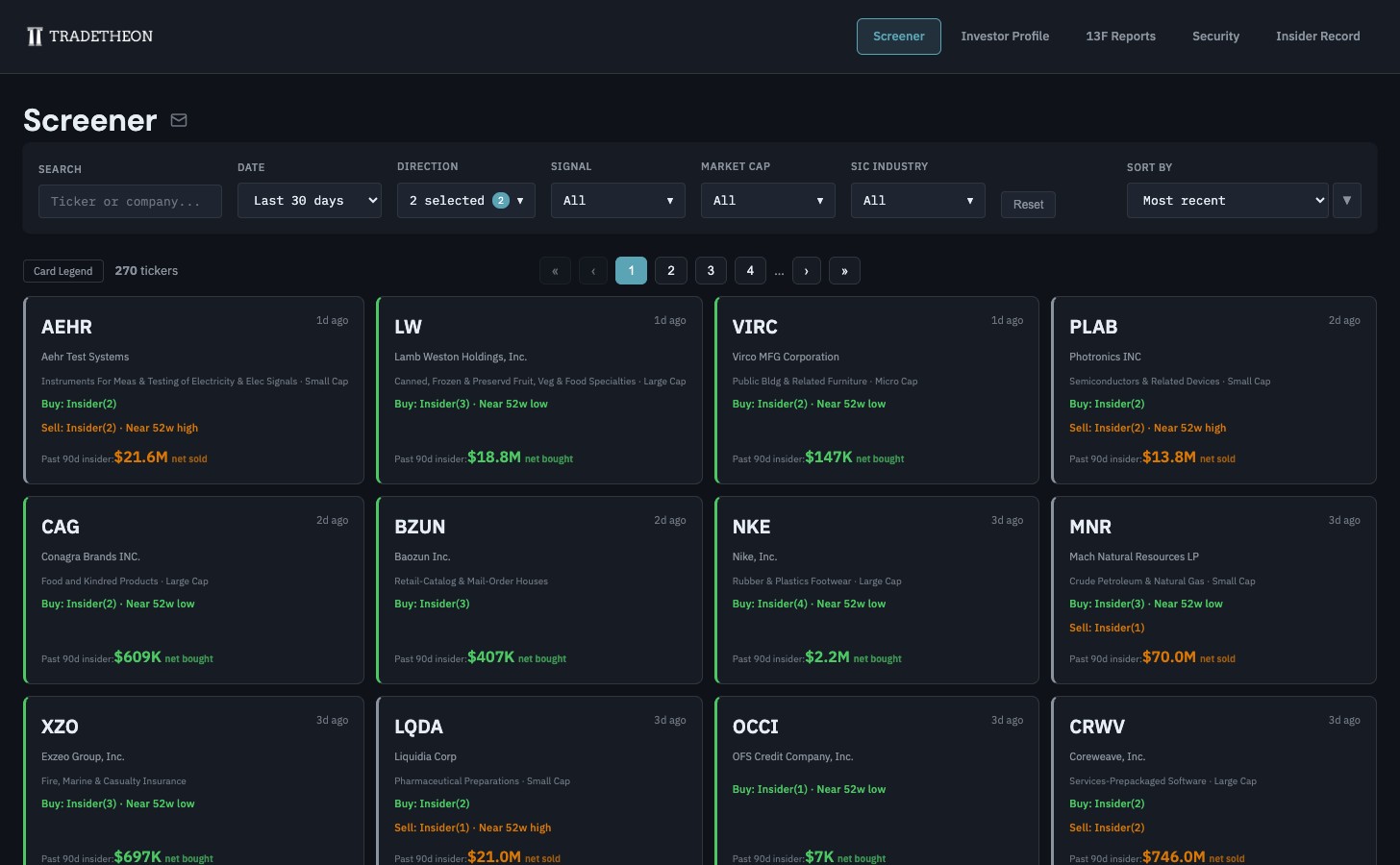1400x865 pixels.
Task: Advance a page with the right chevron icon
Action: 807,270
